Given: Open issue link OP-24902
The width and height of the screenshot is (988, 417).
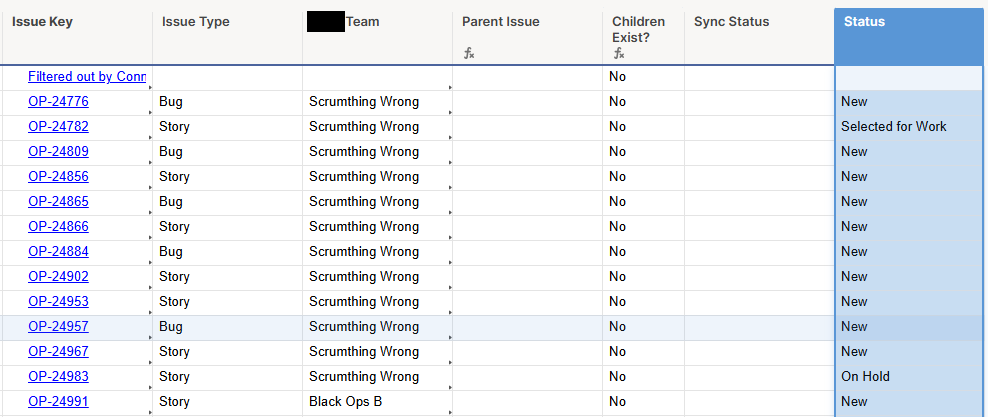Looking at the screenshot, I should [58, 277].
